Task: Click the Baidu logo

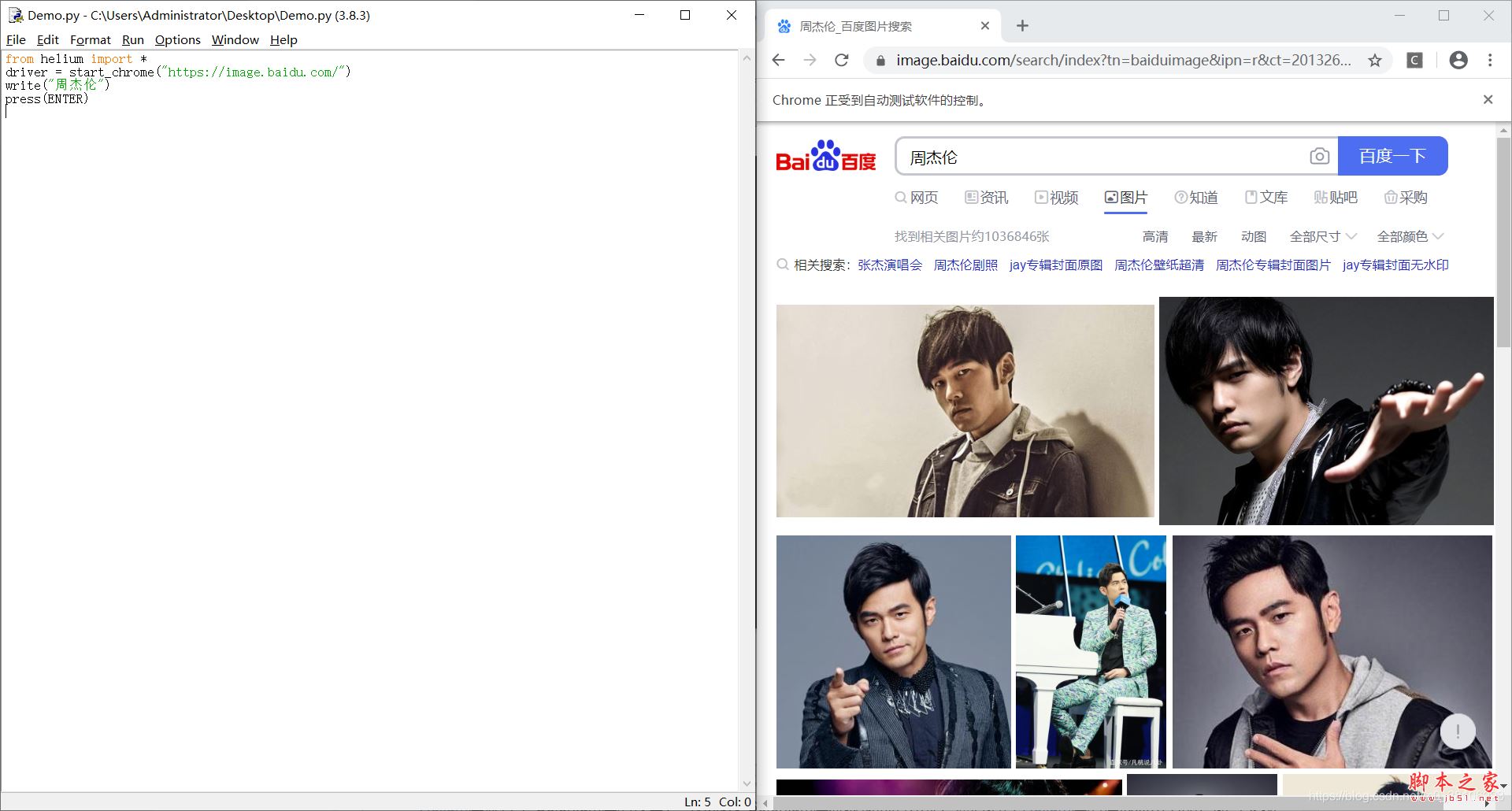Action: click(825, 156)
